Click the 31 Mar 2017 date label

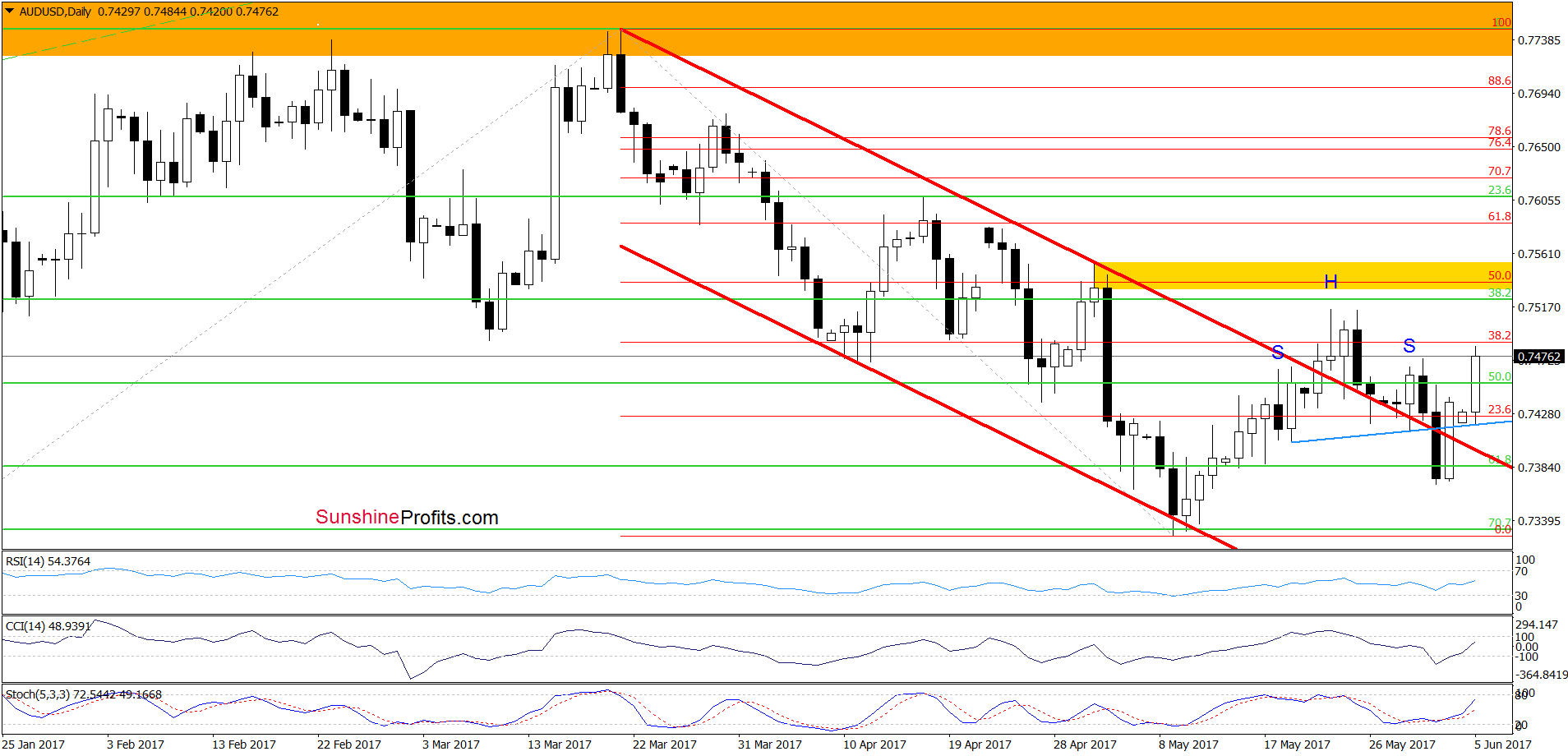(x=770, y=744)
